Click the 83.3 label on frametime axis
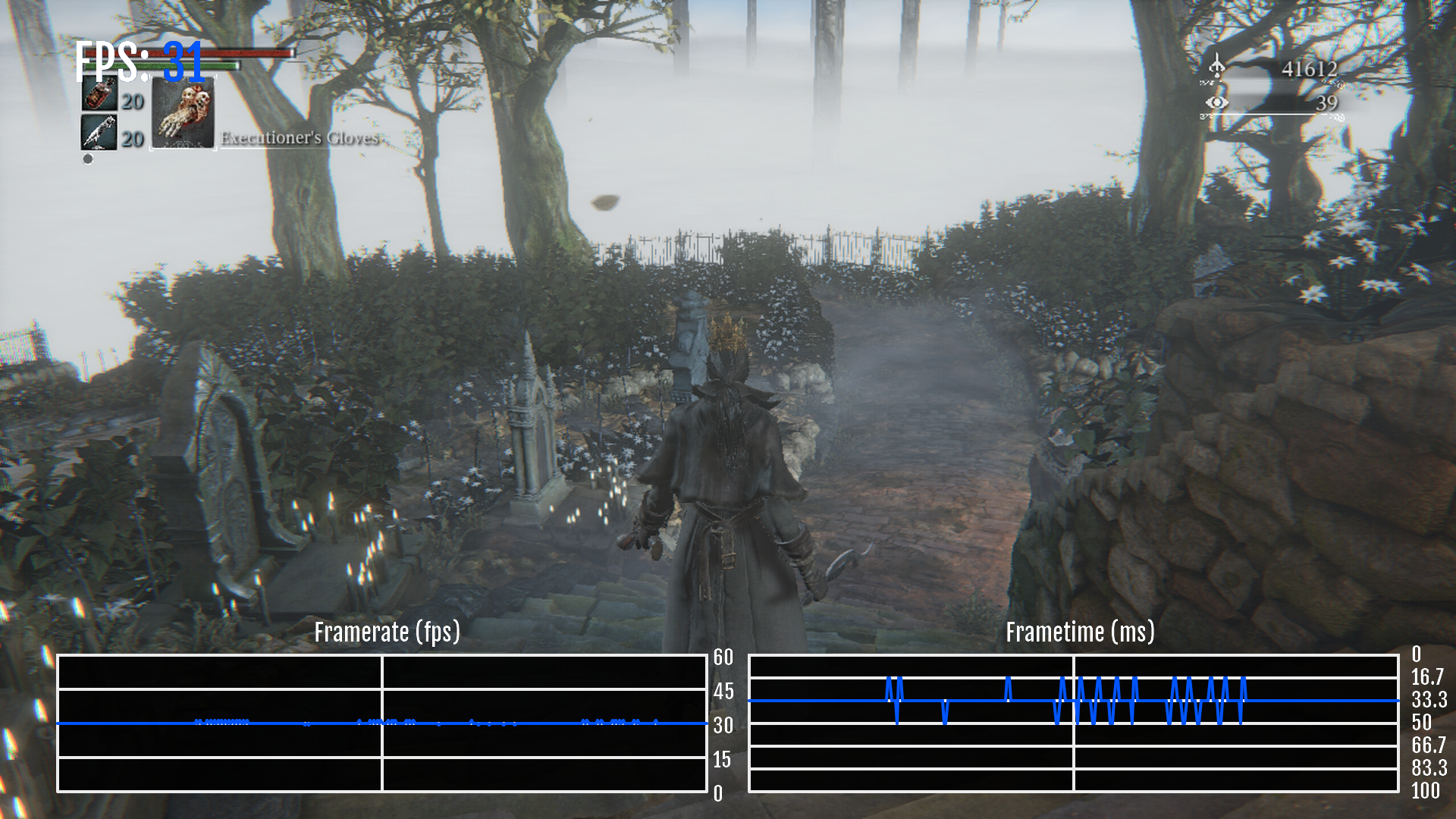 click(1429, 768)
